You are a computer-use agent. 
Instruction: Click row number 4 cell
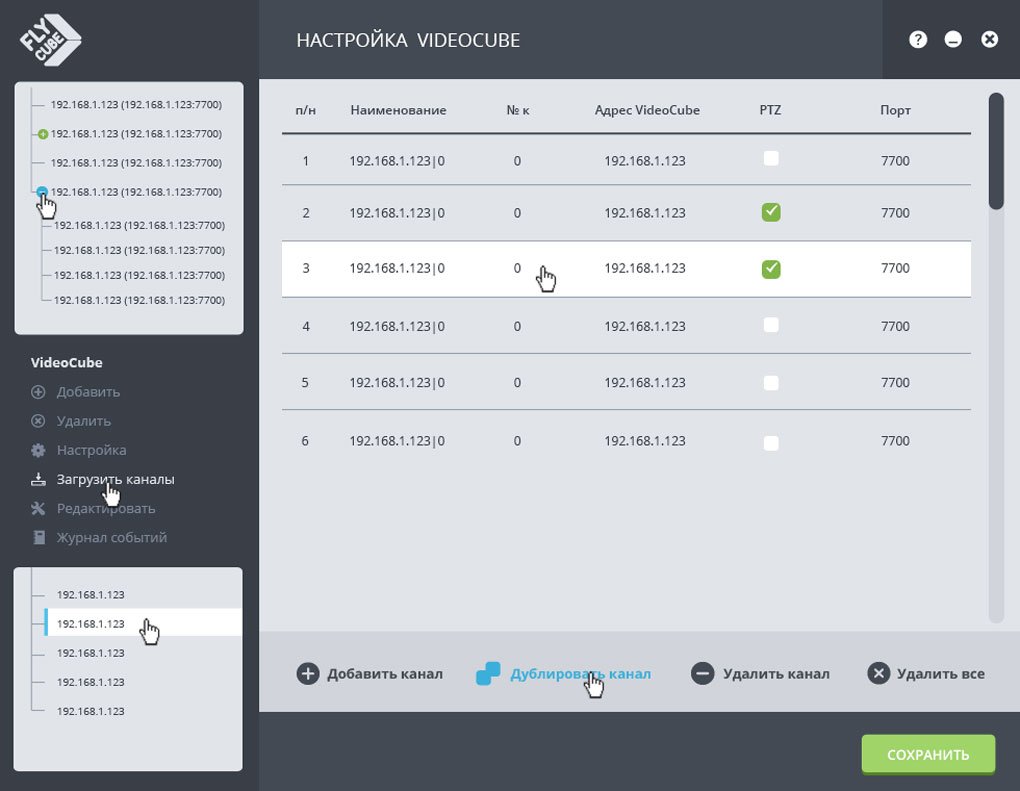pyautogui.click(x=306, y=326)
